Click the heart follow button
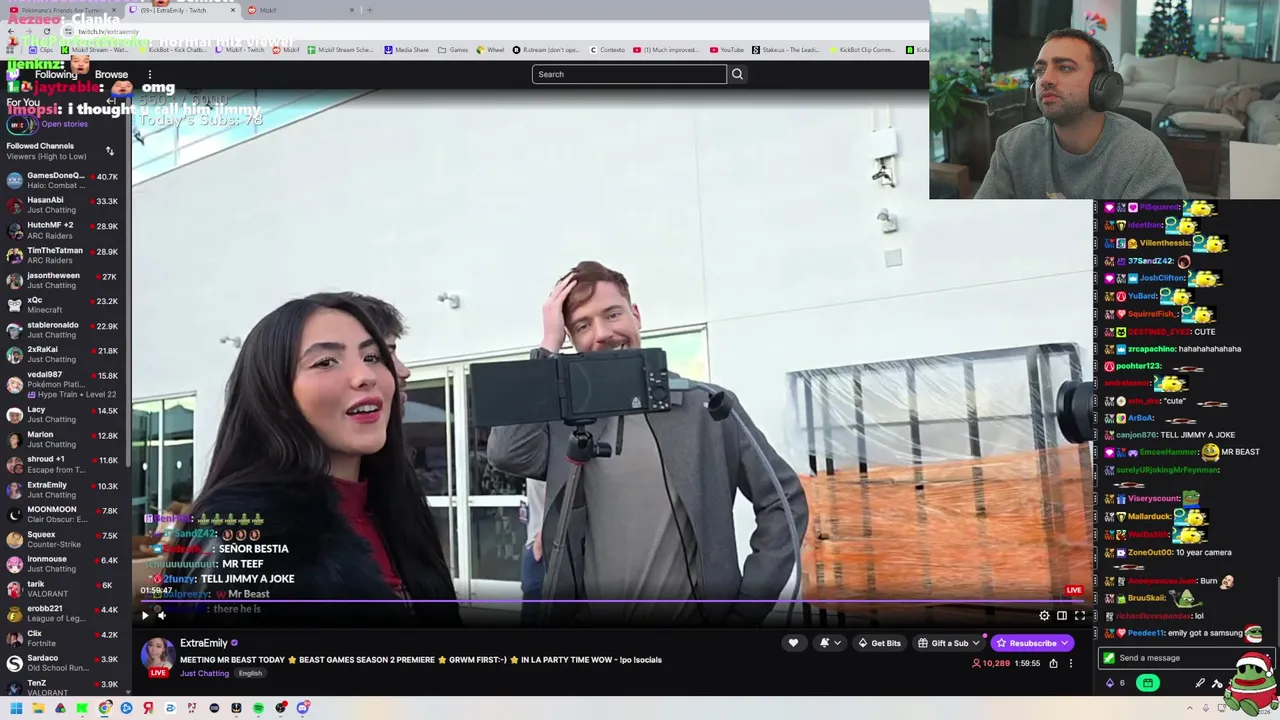This screenshot has height=720, width=1280. pos(793,643)
